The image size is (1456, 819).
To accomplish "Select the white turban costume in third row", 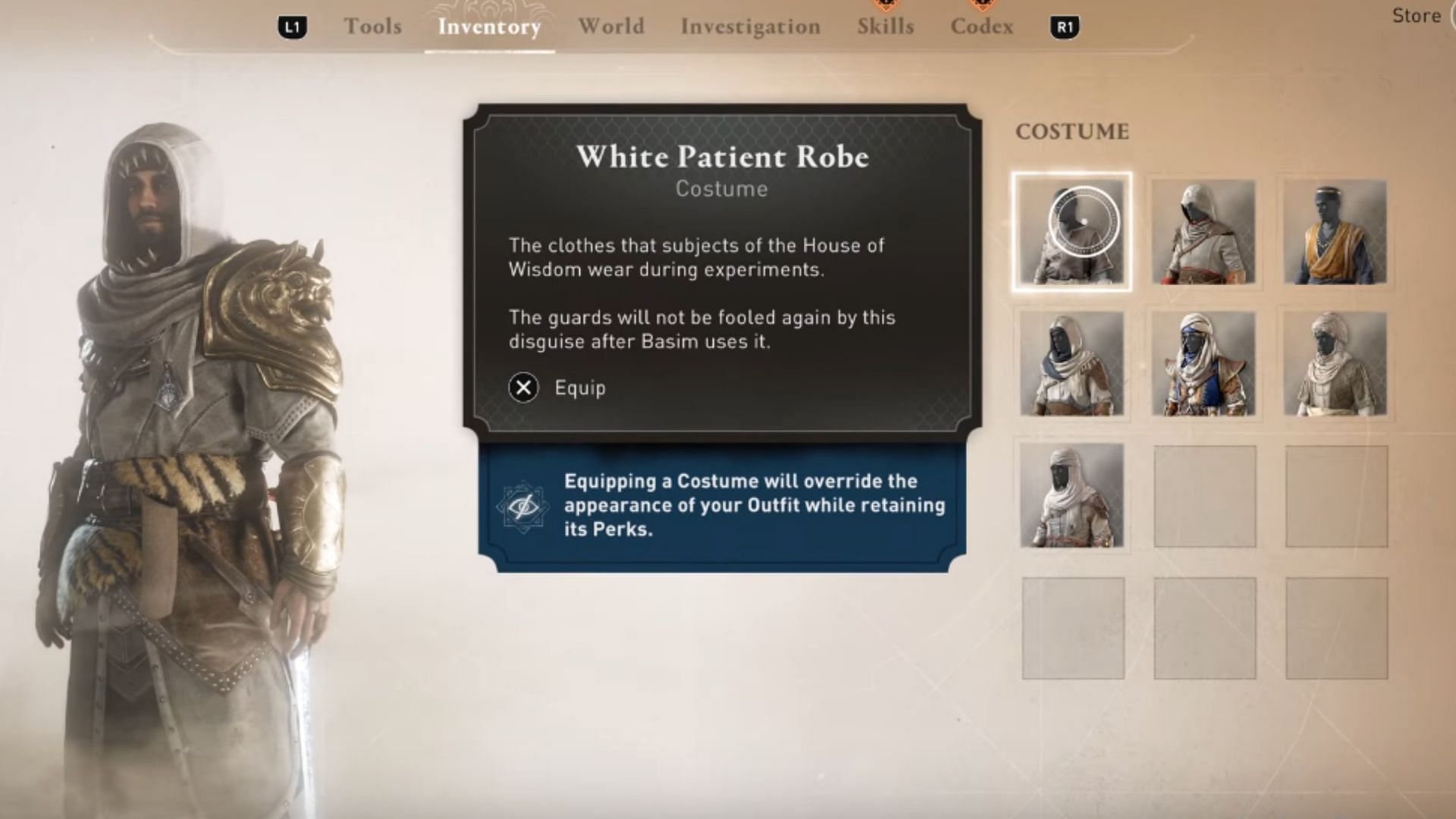I will tap(1072, 496).
